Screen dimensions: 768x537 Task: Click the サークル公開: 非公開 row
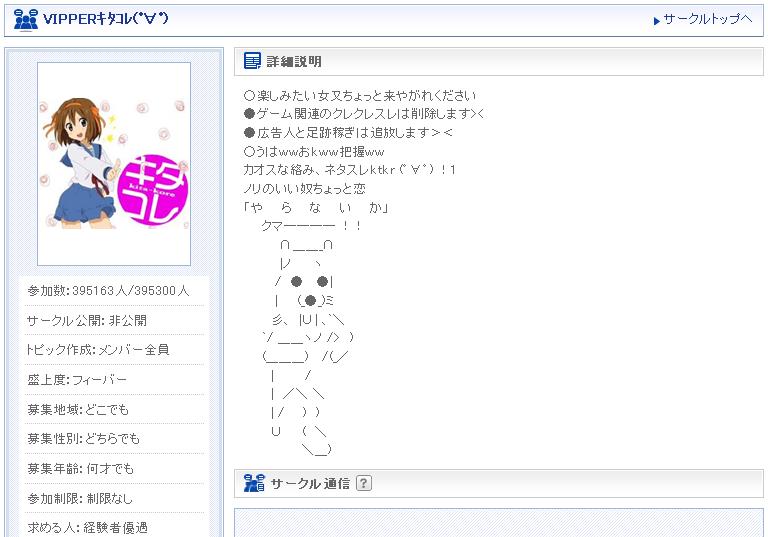114,320
